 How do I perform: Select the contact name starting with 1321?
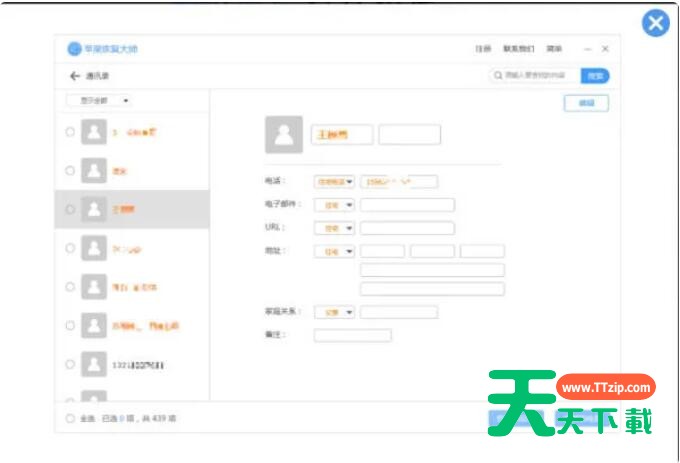click(138, 365)
